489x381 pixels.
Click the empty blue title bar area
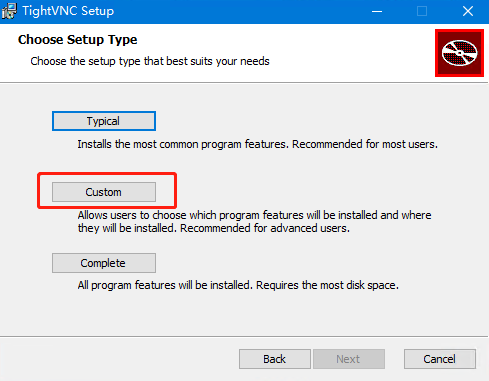240,11
